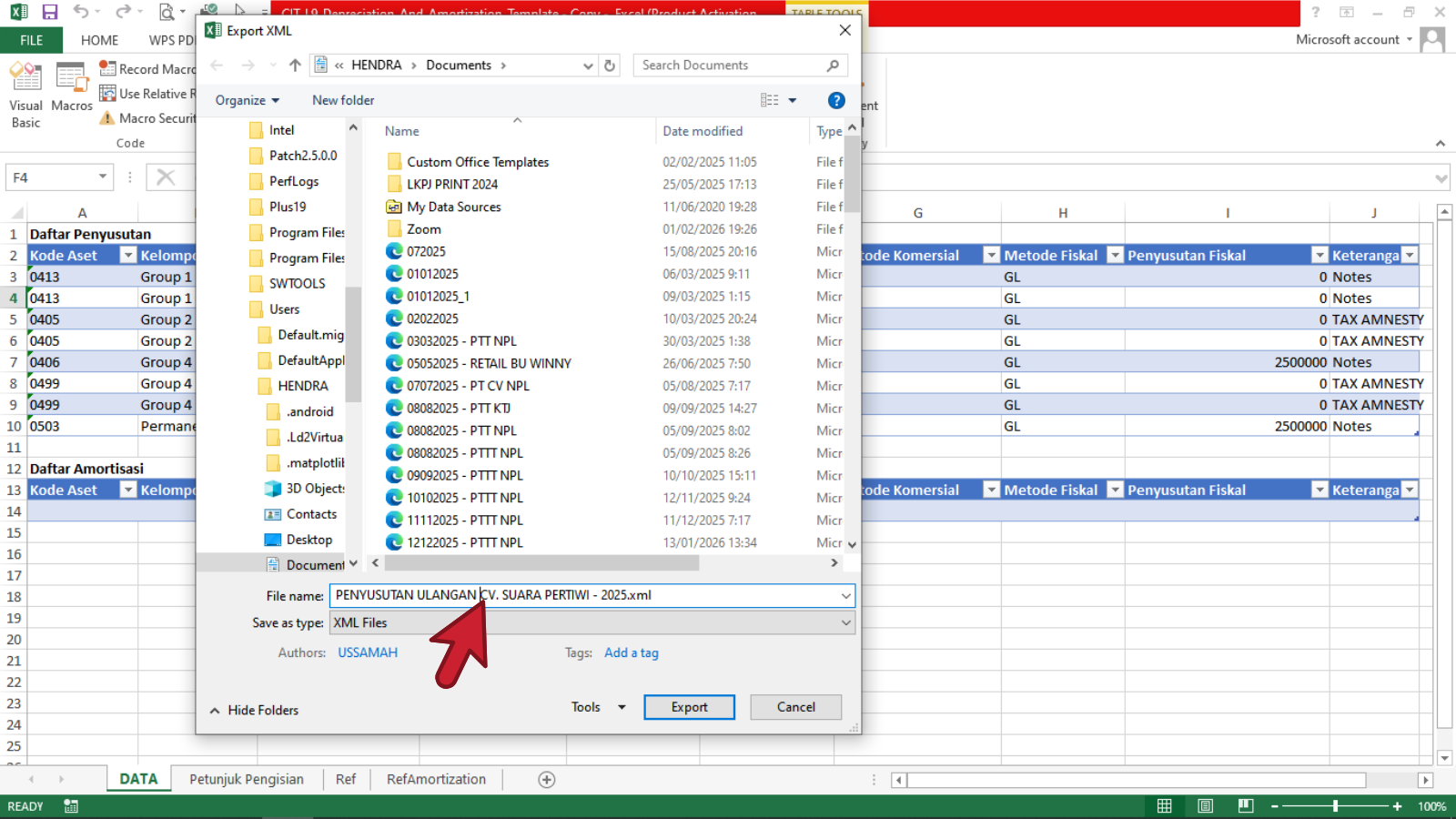Open the Kode Aset filter dropdown
Screen dimensions: 1456x819
click(x=128, y=256)
